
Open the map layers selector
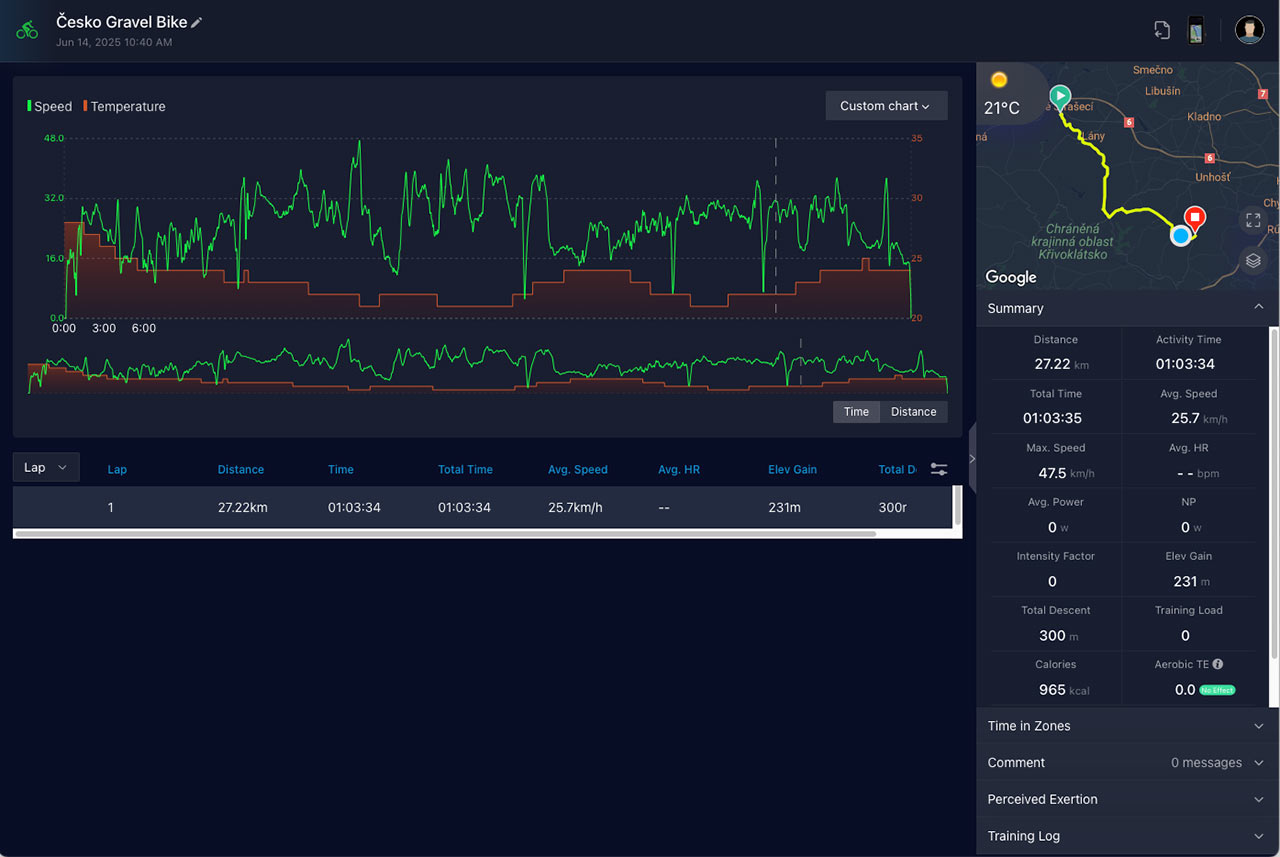coord(1252,260)
